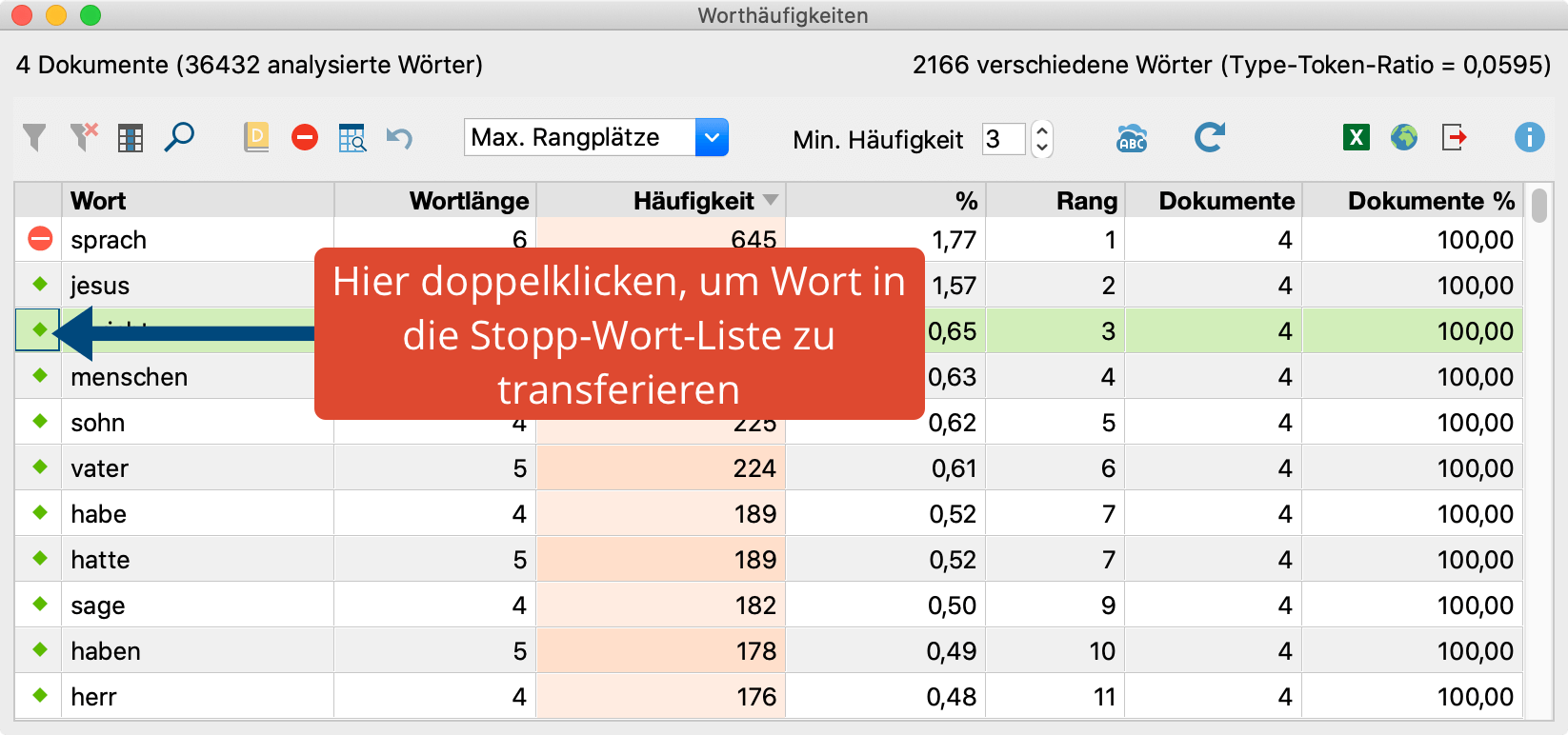Select the word sohn

pyautogui.click(x=98, y=423)
